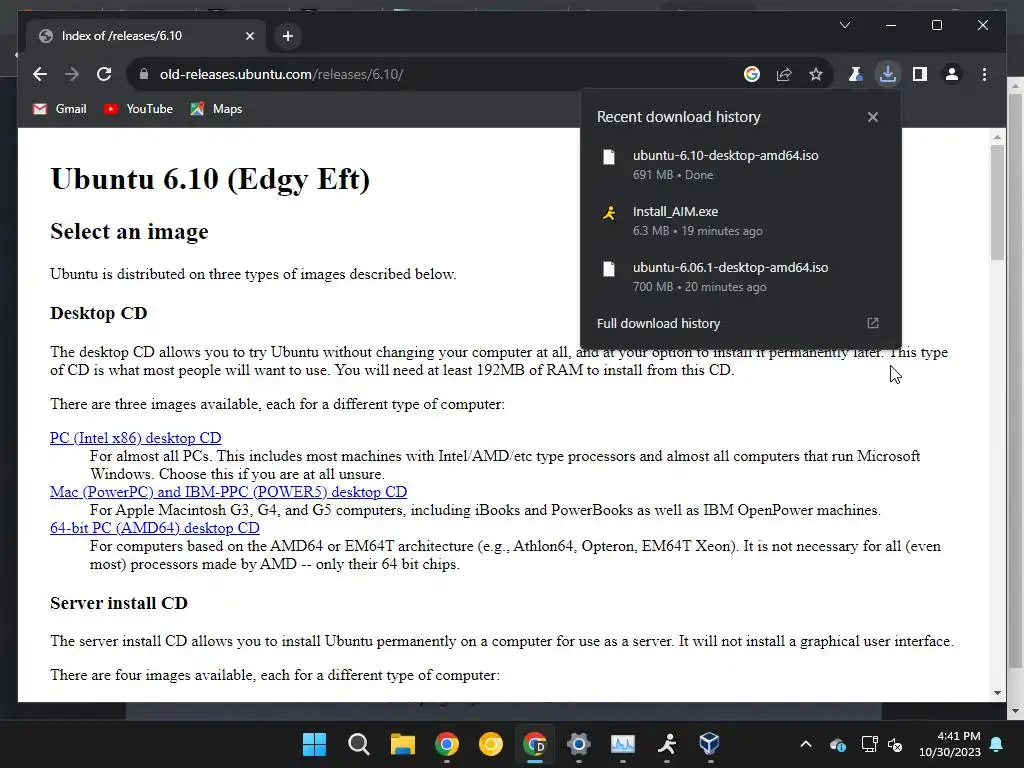Follow the Mac (PowerPC) and IBM-PPC desktop CD link
This screenshot has width=1024, height=768.
point(229,492)
